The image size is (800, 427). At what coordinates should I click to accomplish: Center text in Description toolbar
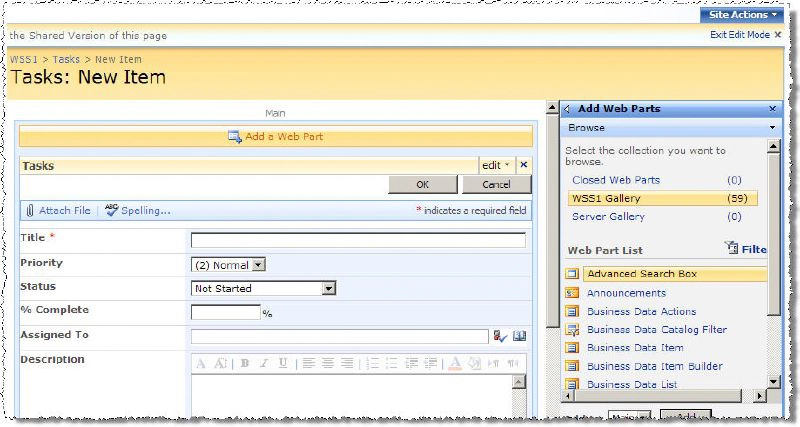(328, 364)
